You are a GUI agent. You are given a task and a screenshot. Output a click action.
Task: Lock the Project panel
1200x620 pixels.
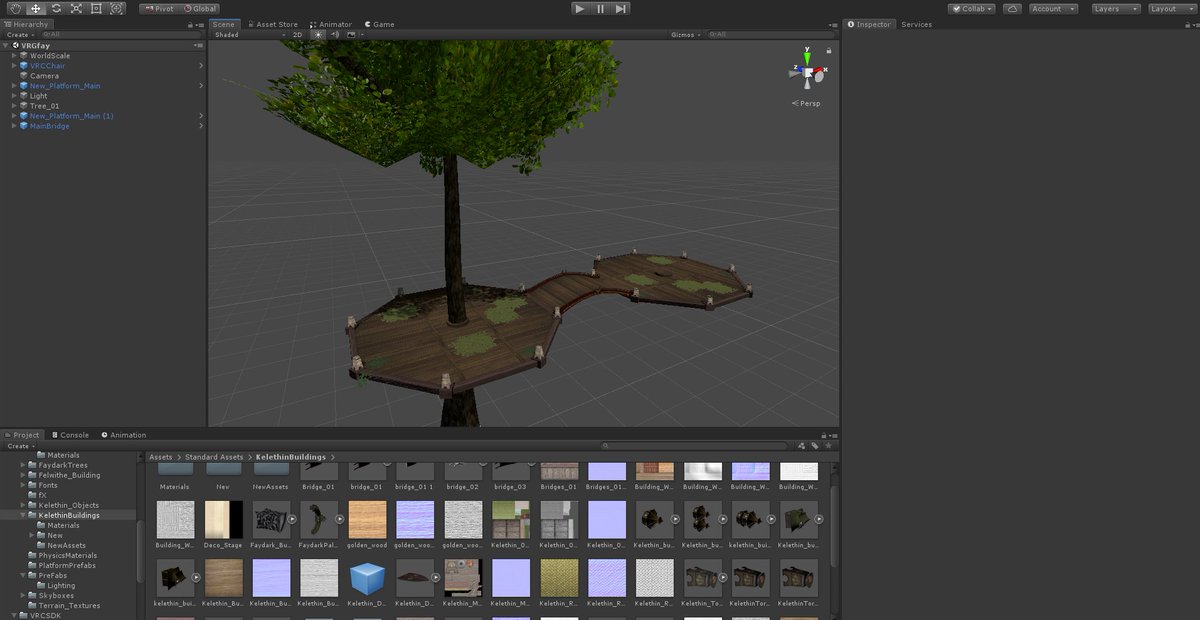coord(824,435)
